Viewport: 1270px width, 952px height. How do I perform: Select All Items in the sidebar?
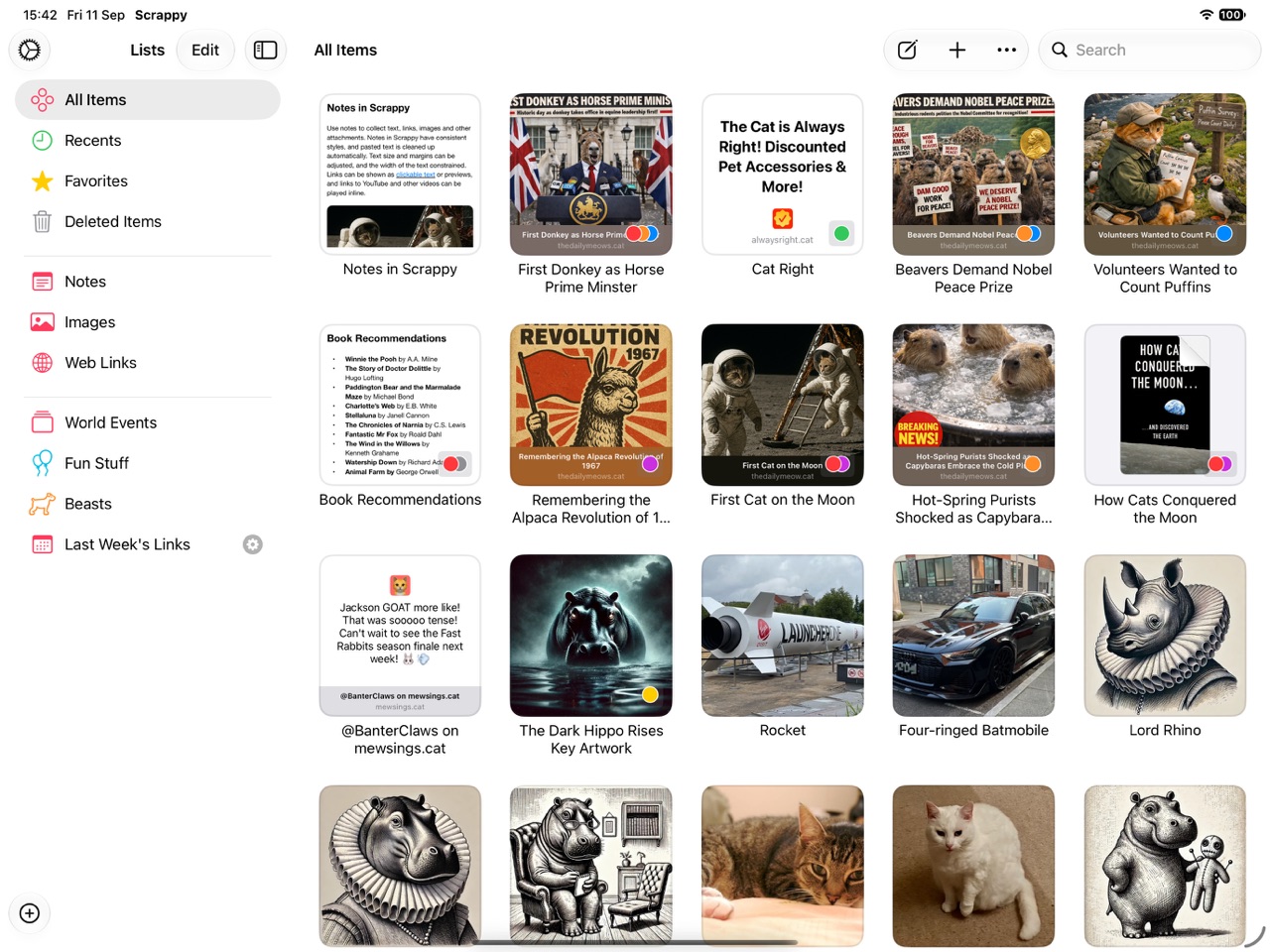point(148,99)
